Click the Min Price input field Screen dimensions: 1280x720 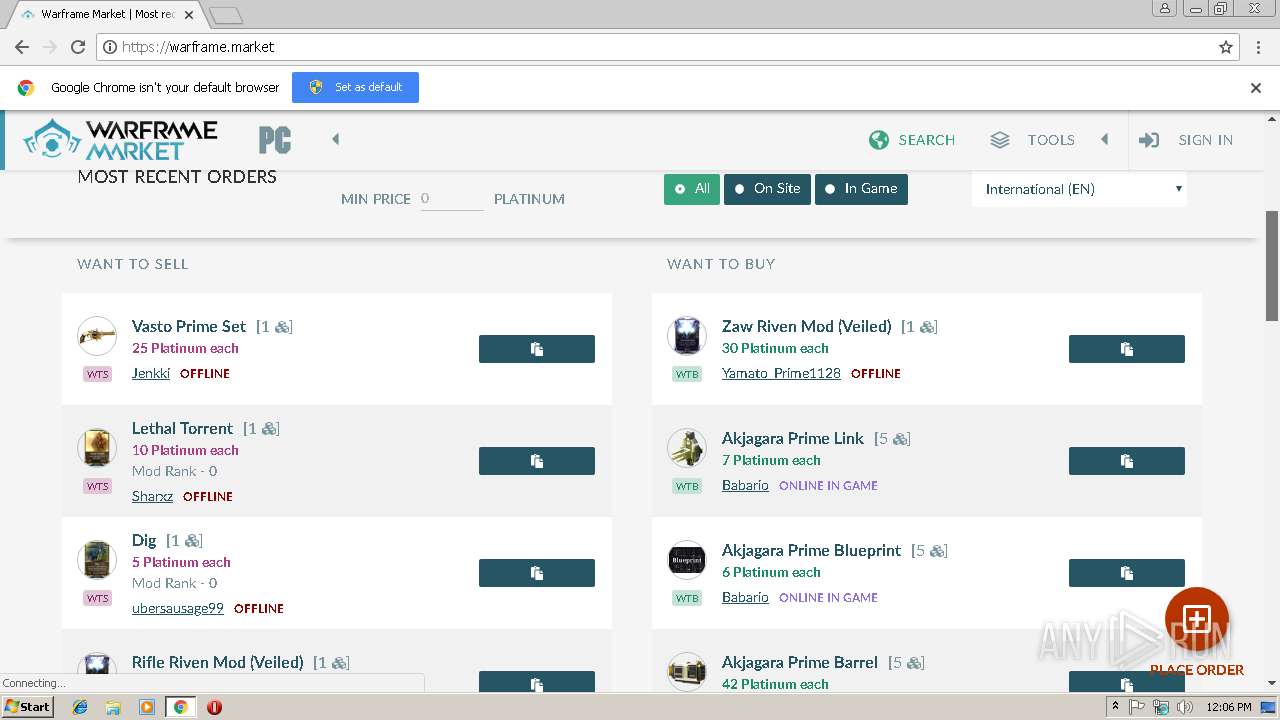click(451, 199)
